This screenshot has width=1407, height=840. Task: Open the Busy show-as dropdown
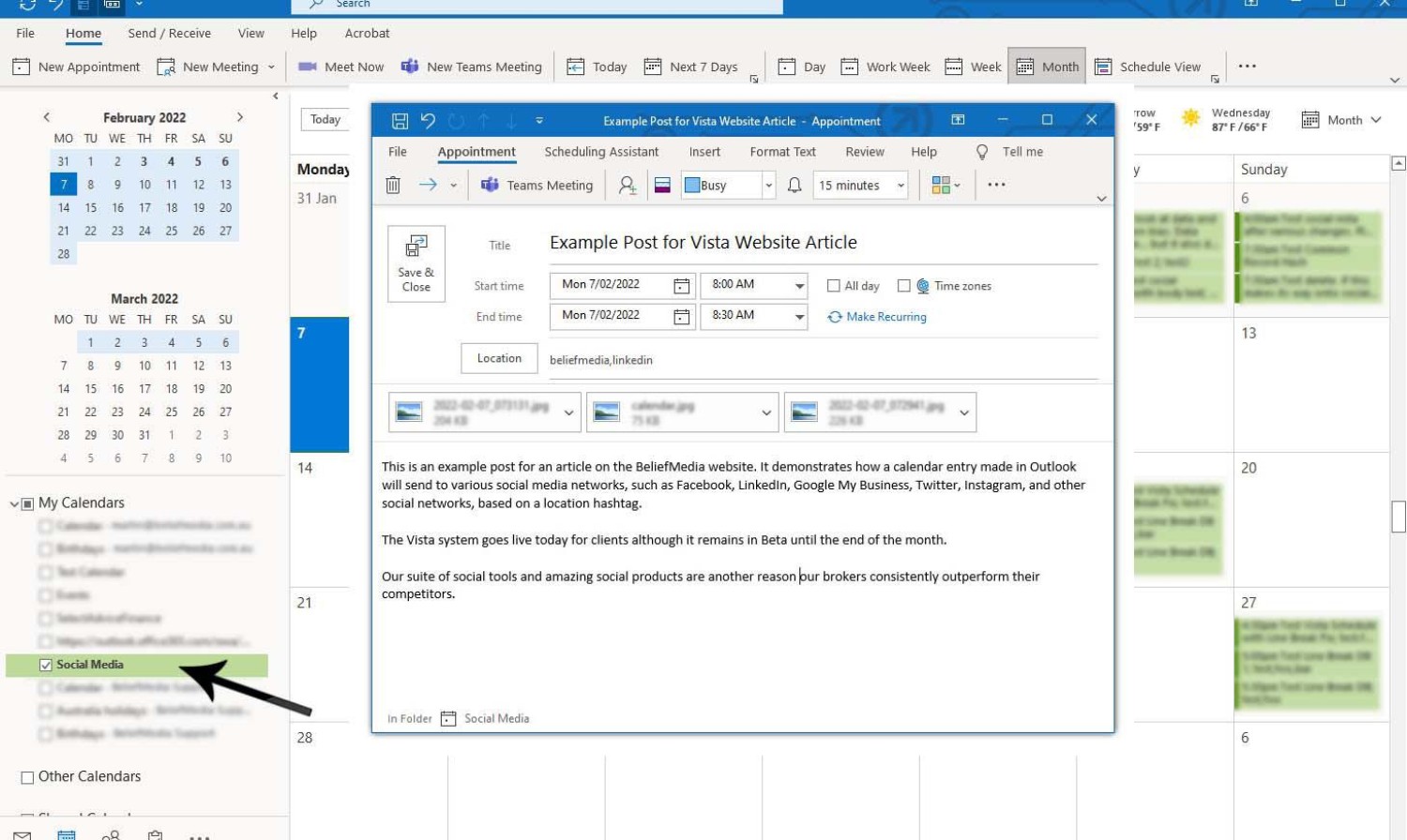pyautogui.click(x=768, y=186)
